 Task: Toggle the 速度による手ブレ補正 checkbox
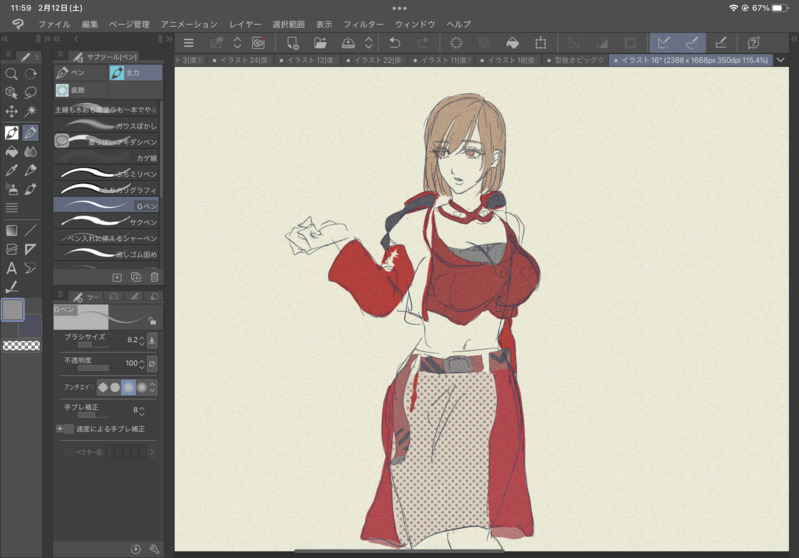point(68,429)
